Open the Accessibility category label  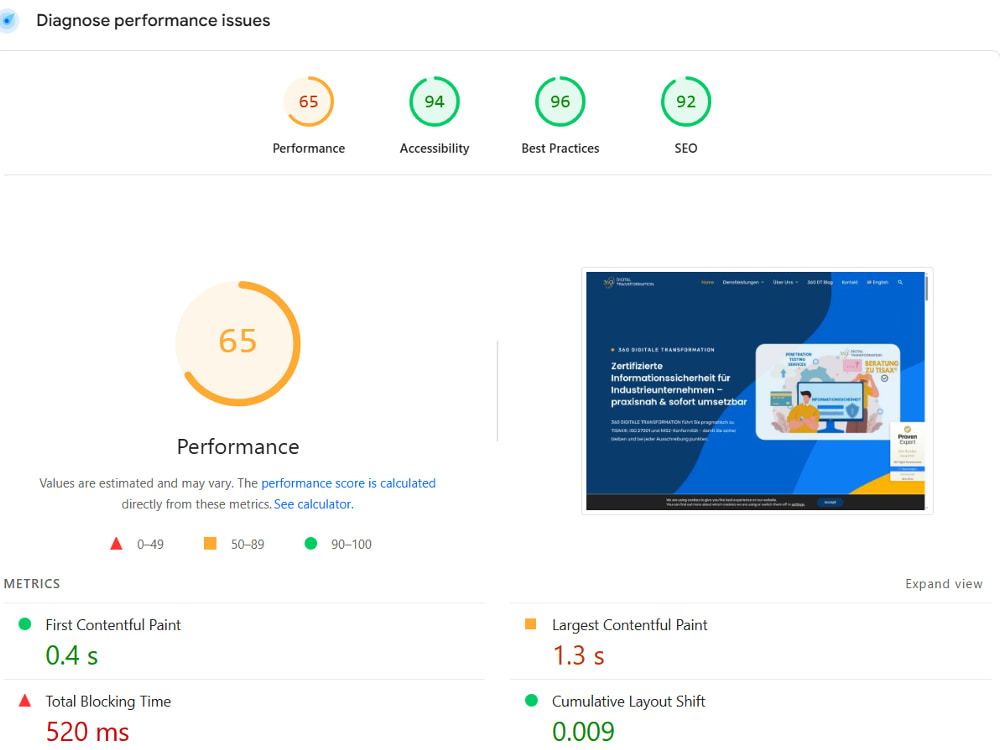pyautogui.click(x=434, y=148)
